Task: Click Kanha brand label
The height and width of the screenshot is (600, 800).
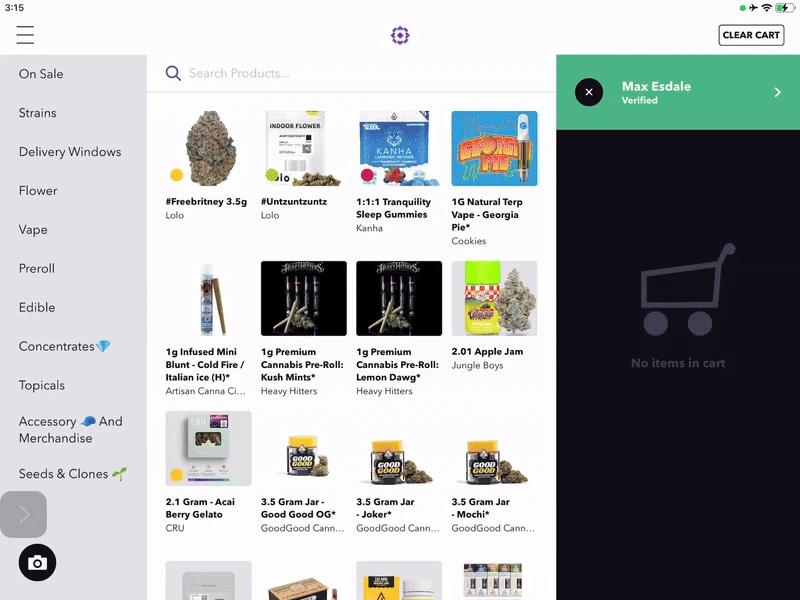Action: [369, 228]
